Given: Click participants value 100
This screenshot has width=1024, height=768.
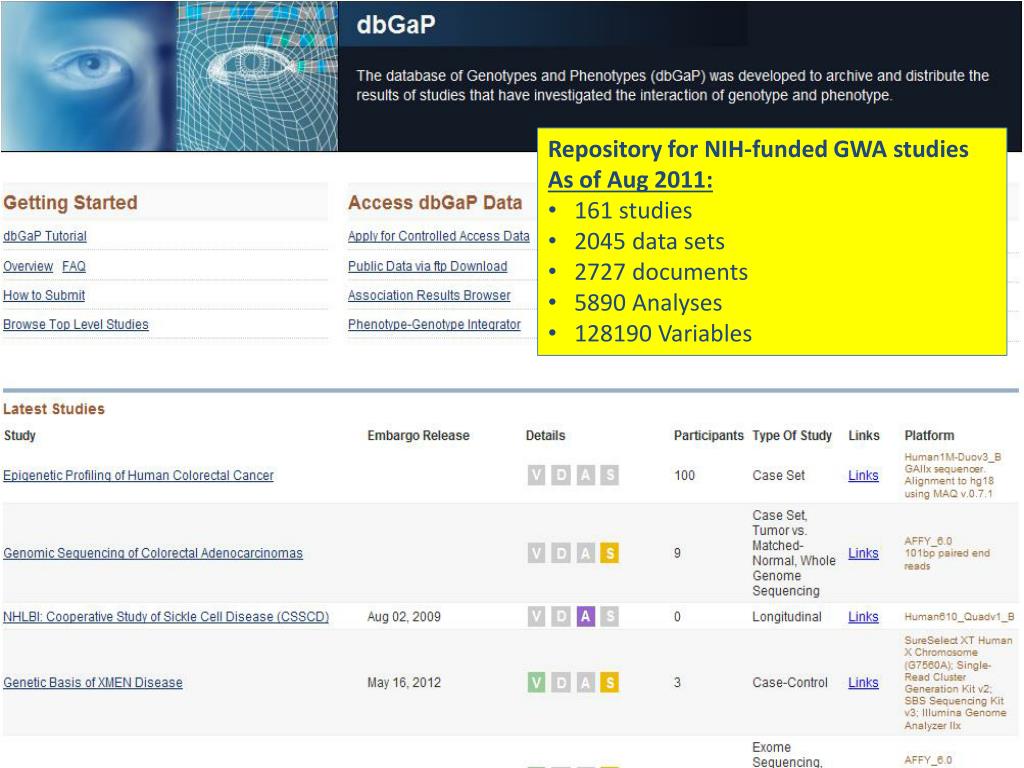Looking at the screenshot, I should (x=684, y=475).
